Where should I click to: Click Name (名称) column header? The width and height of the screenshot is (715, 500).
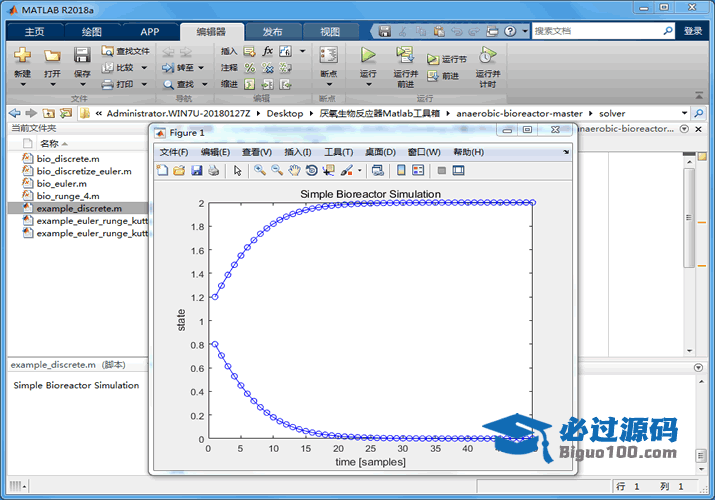(x=54, y=144)
